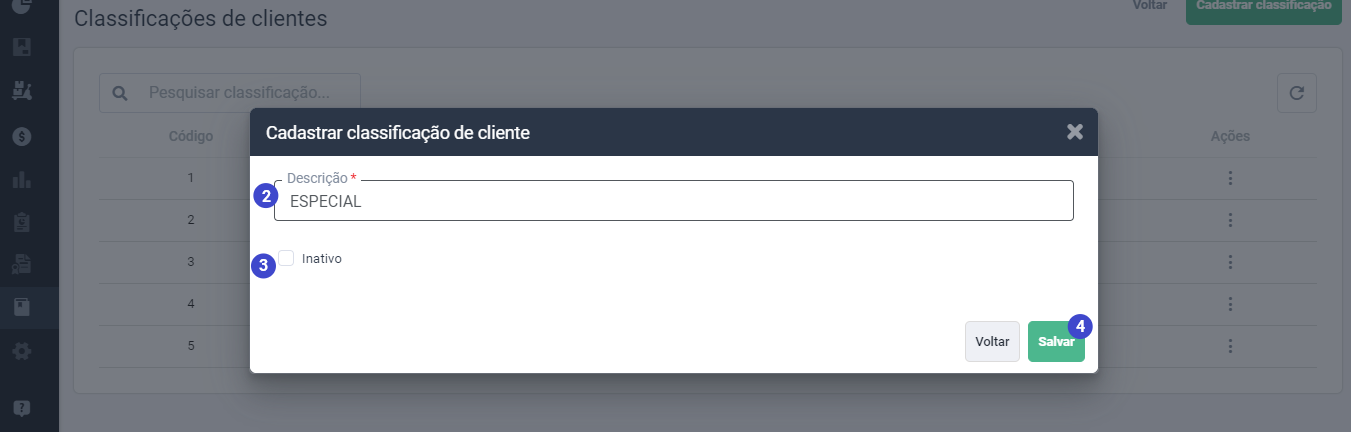The height and width of the screenshot is (432, 1351).
Task: Close the Cadastrar classificação dialog with X
Action: pos(1075,132)
